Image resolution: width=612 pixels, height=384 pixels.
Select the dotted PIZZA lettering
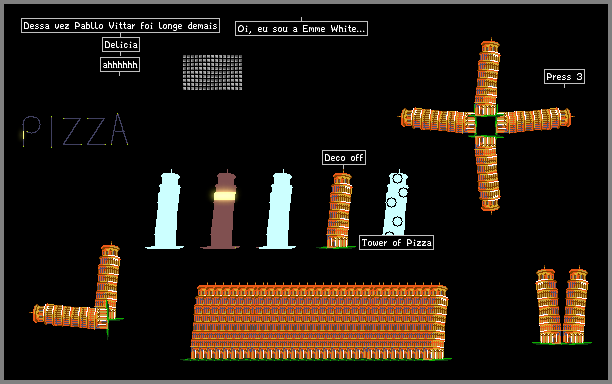(x=75, y=130)
